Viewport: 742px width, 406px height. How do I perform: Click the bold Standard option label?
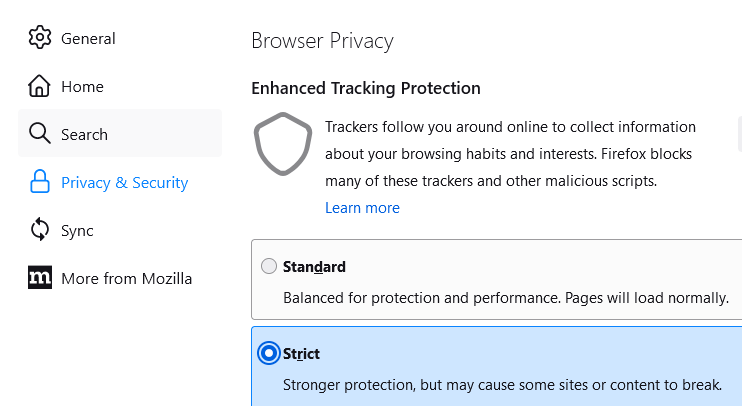314,267
